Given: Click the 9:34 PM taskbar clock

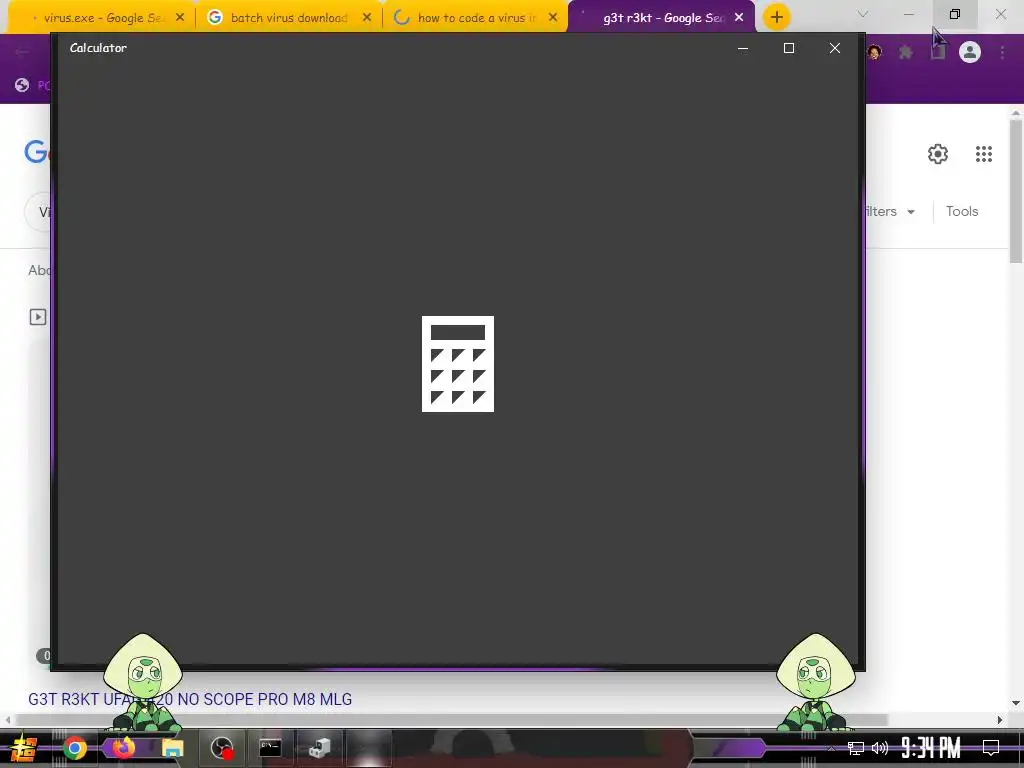Looking at the screenshot, I should (x=931, y=748).
